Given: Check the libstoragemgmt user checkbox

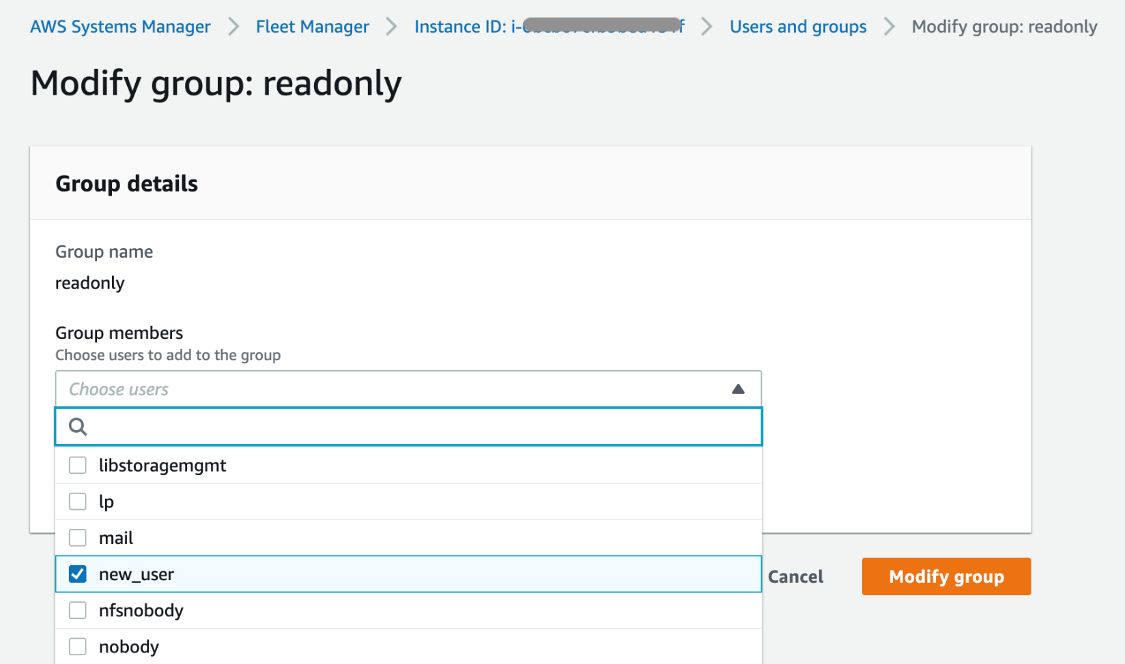Looking at the screenshot, I should pyautogui.click(x=77, y=464).
